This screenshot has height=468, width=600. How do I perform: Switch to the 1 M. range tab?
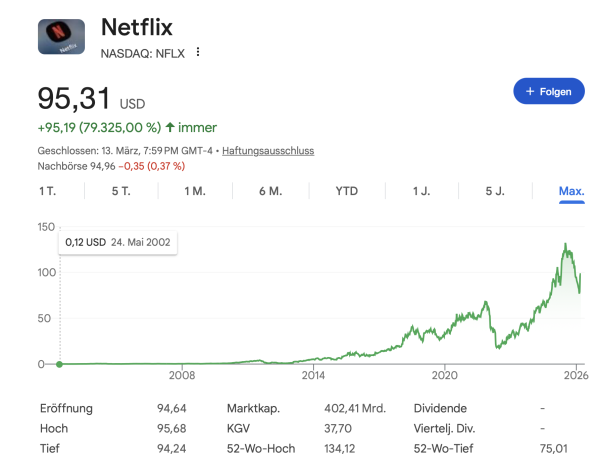pos(195,191)
